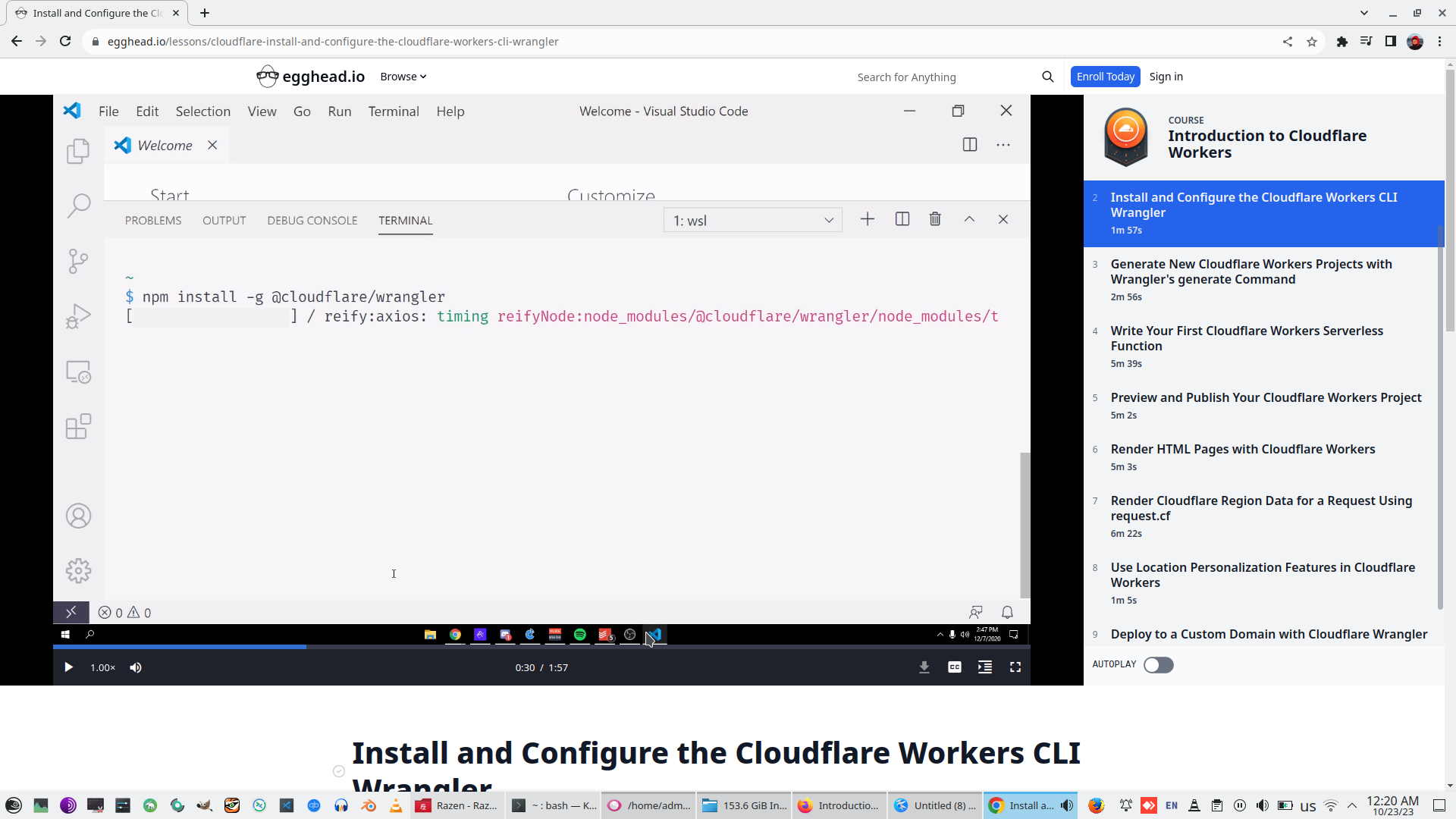Open lesson Render HTML Pages with Cloudflare Workers
The height and width of the screenshot is (819, 1456).
1242,449
